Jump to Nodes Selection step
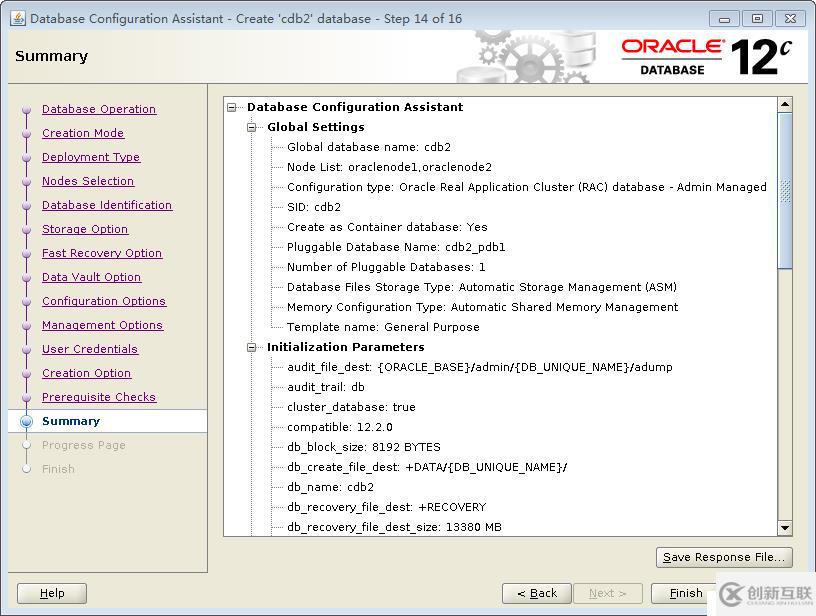Screen dimensions: 816x616 pos(88,181)
